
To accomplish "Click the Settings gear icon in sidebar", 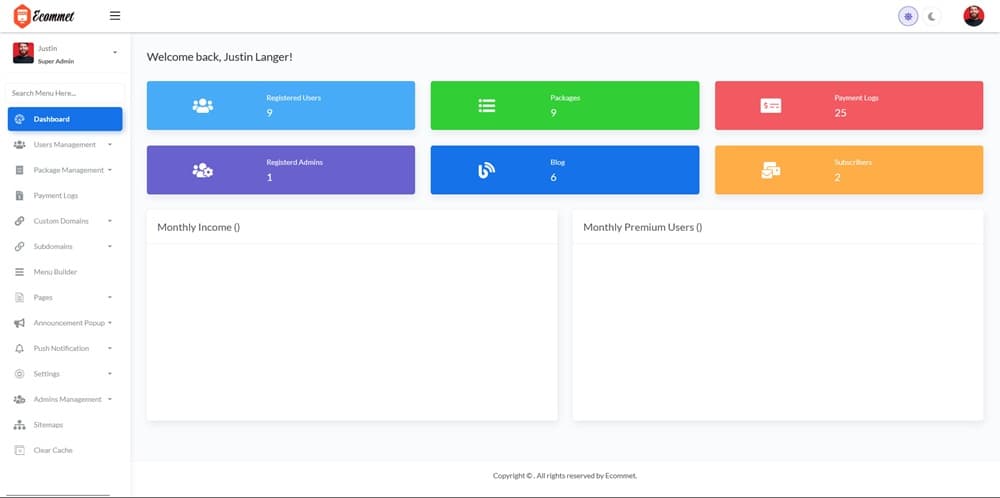I will [x=20, y=374].
